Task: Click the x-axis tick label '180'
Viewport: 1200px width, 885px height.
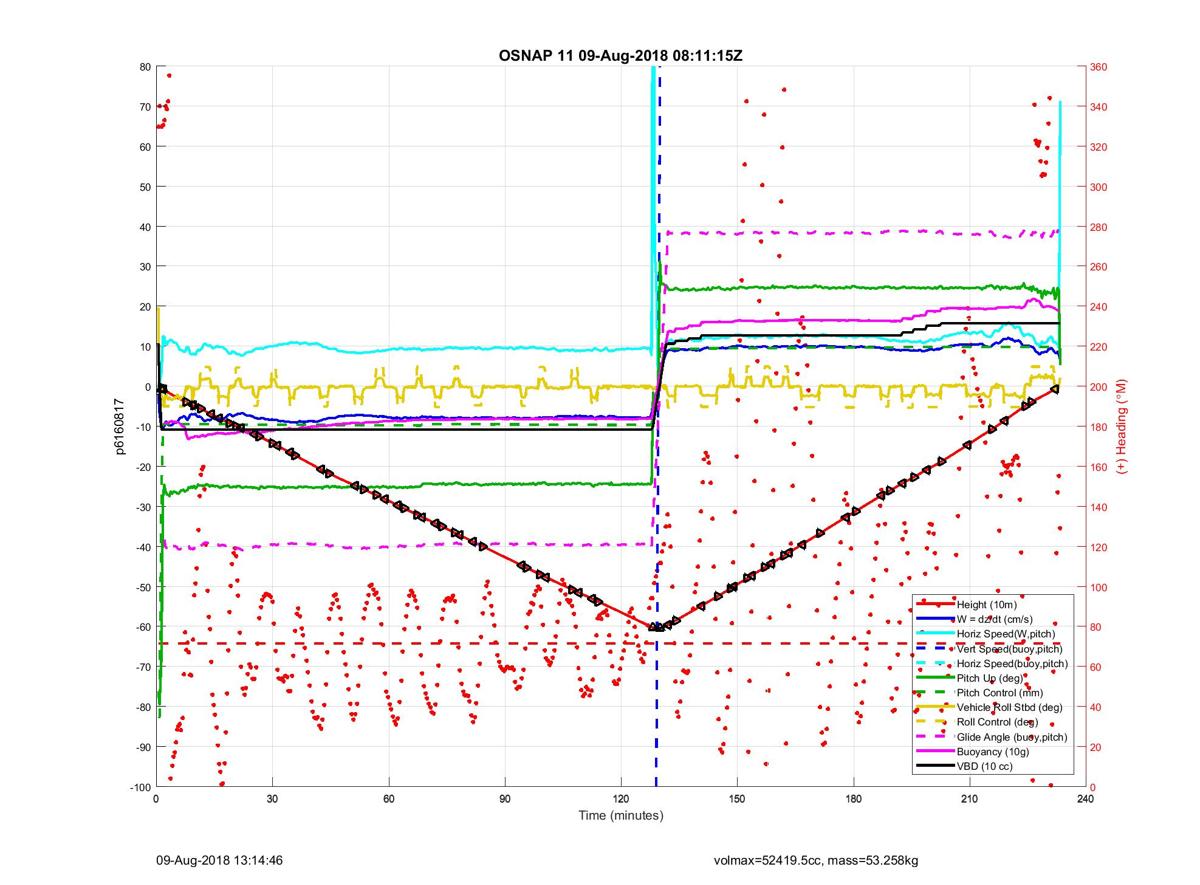Action: point(853,799)
